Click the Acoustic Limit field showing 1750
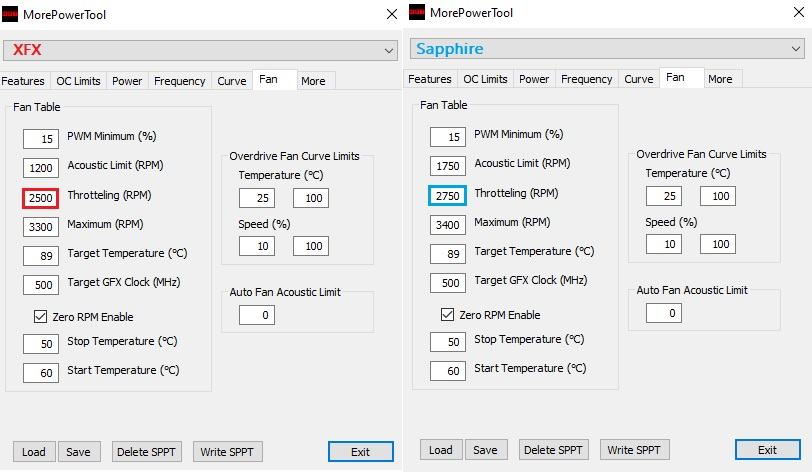This screenshot has height=472, width=812. tap(448, 166)
